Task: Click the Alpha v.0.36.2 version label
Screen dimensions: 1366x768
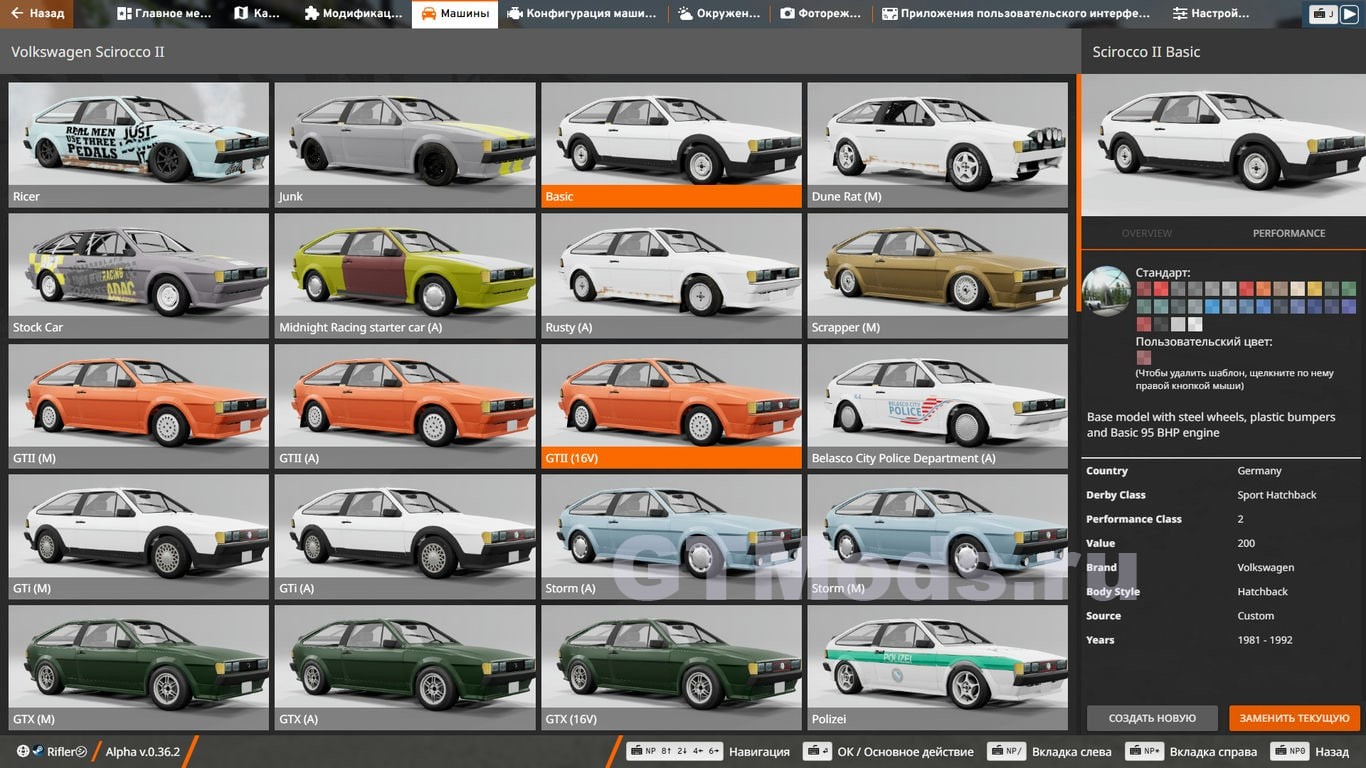Action: pos(143,752)
